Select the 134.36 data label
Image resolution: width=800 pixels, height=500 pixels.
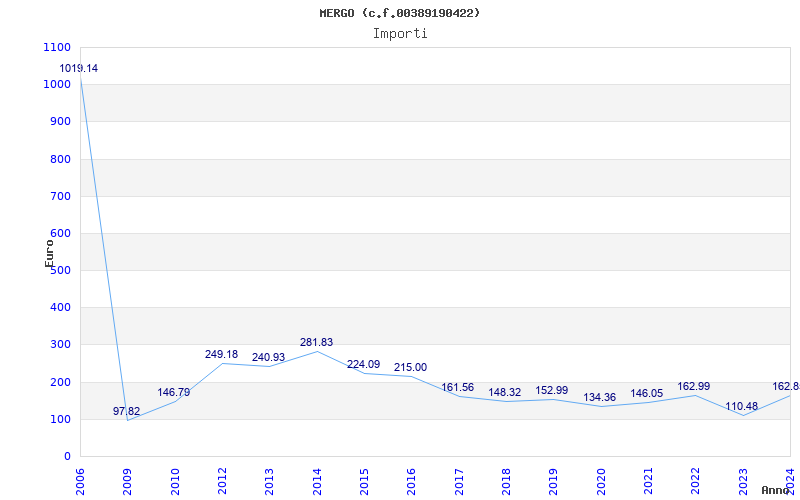(599, 397)
